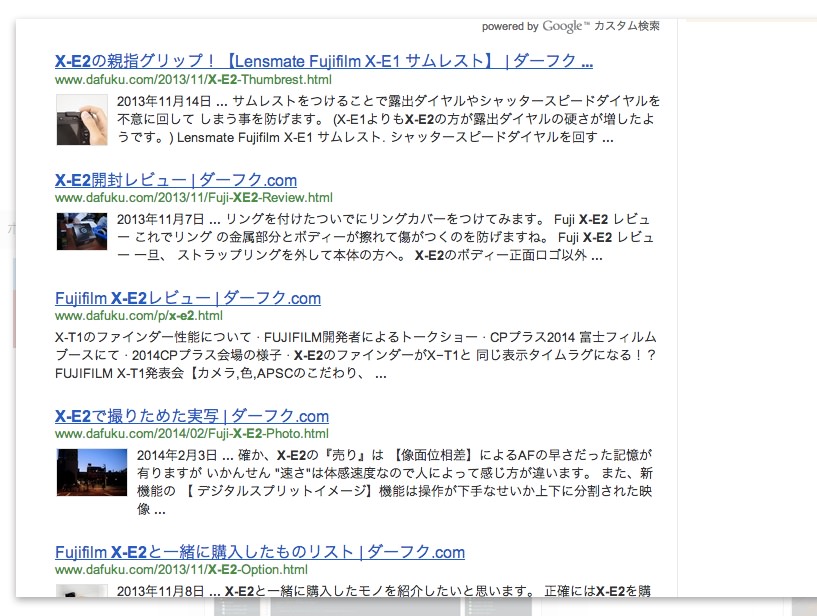Viewport: 817px width, 616px height.
Task: Click URL www.dafuku.com/p/x-e2.html
Action: (139, 316)
